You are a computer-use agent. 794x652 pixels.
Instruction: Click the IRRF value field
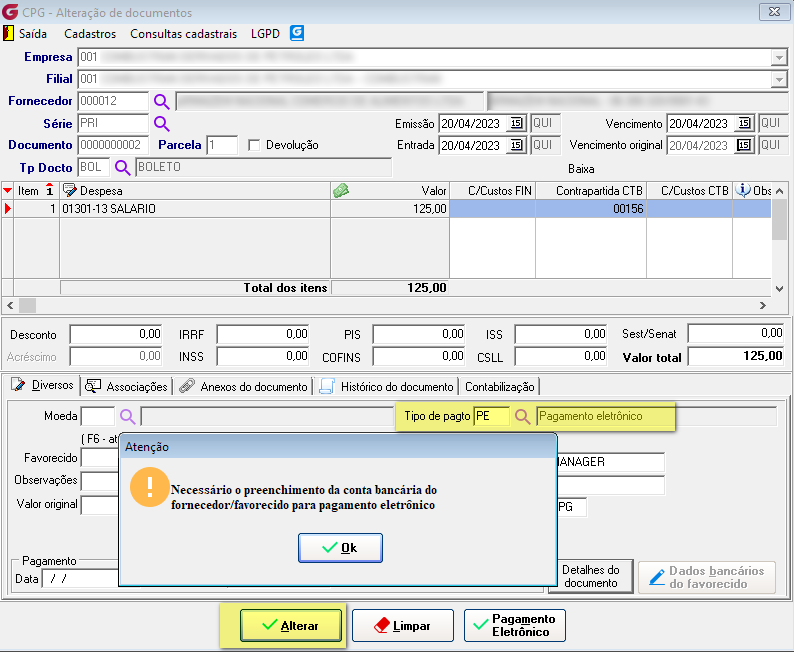(263, 334)
